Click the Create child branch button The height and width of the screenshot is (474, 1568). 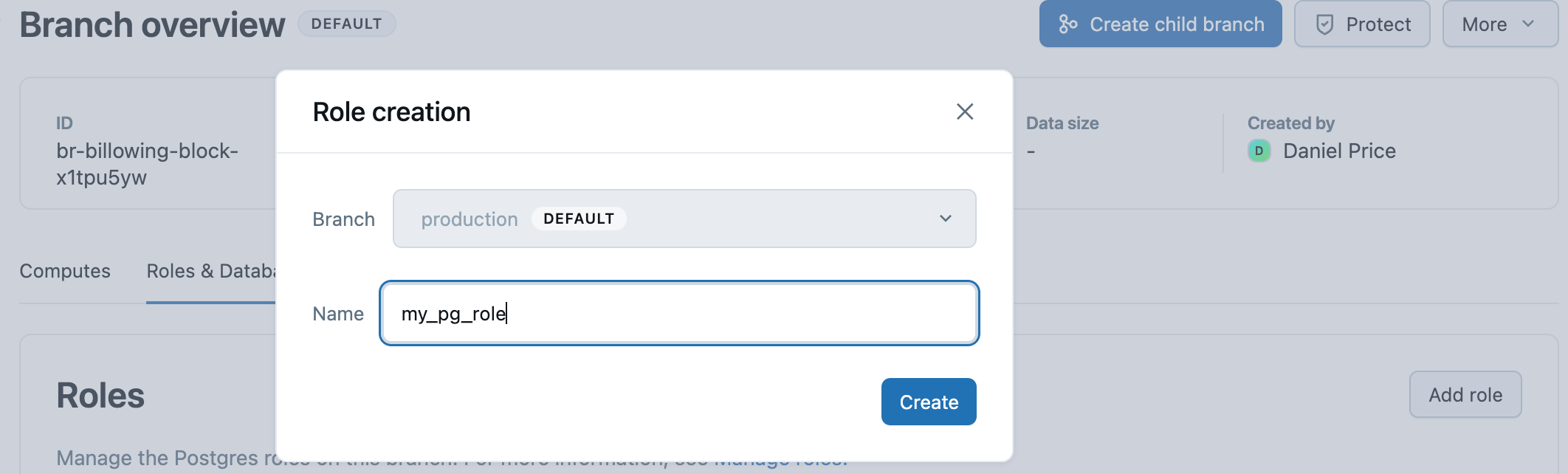1159,24
